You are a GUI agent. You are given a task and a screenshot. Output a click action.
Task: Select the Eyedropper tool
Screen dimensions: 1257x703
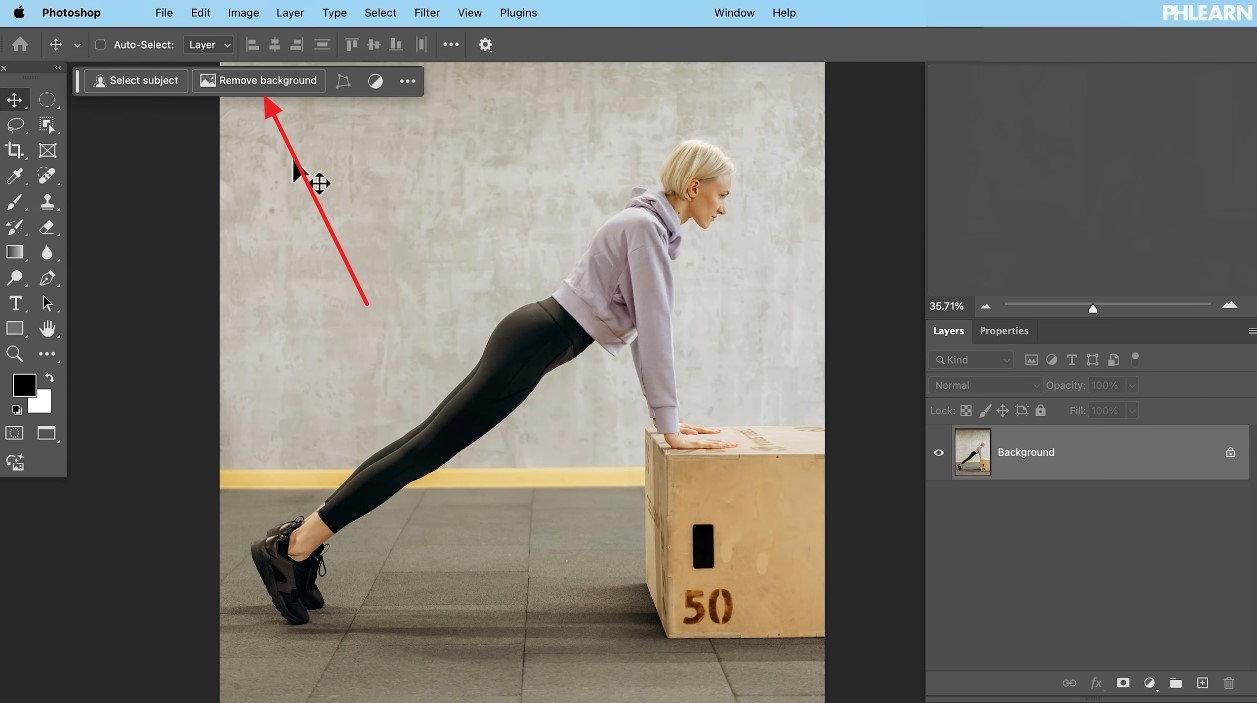point(15,176)
